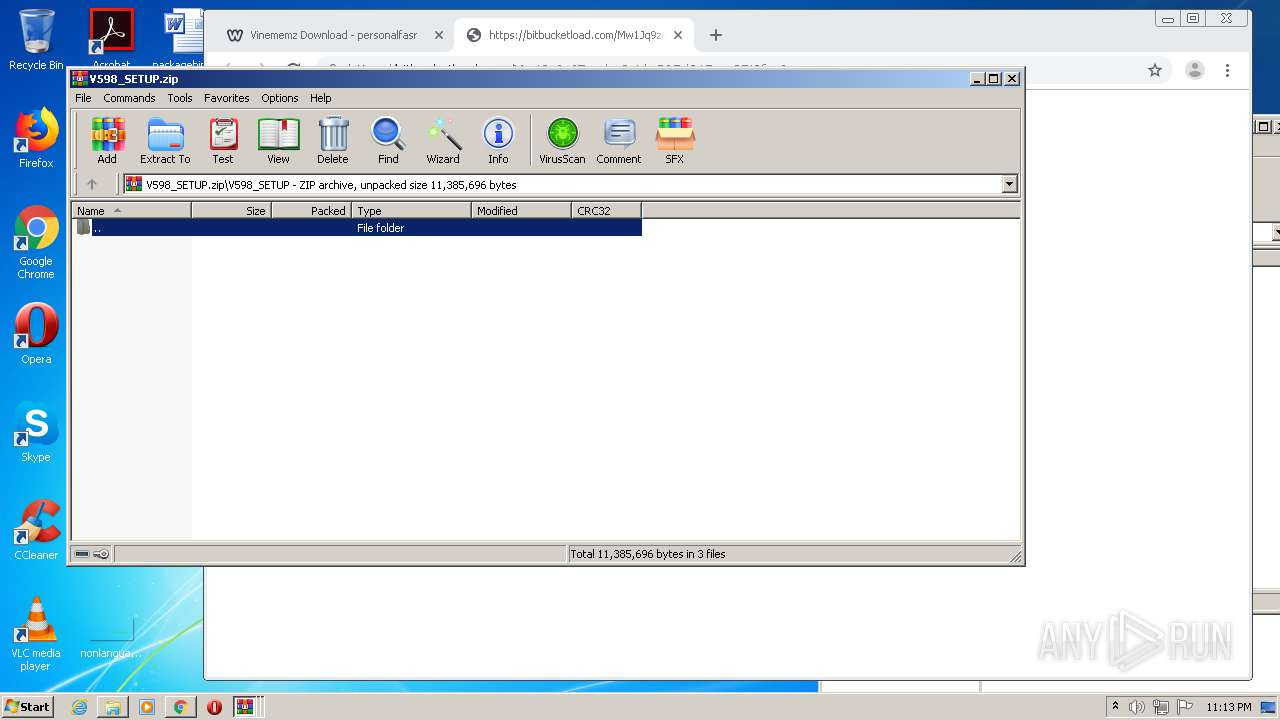Image resolution: width=1280 pixels, height=720 pixels.
Task: Open the Tools menu
Action: [x=180, y=98]
